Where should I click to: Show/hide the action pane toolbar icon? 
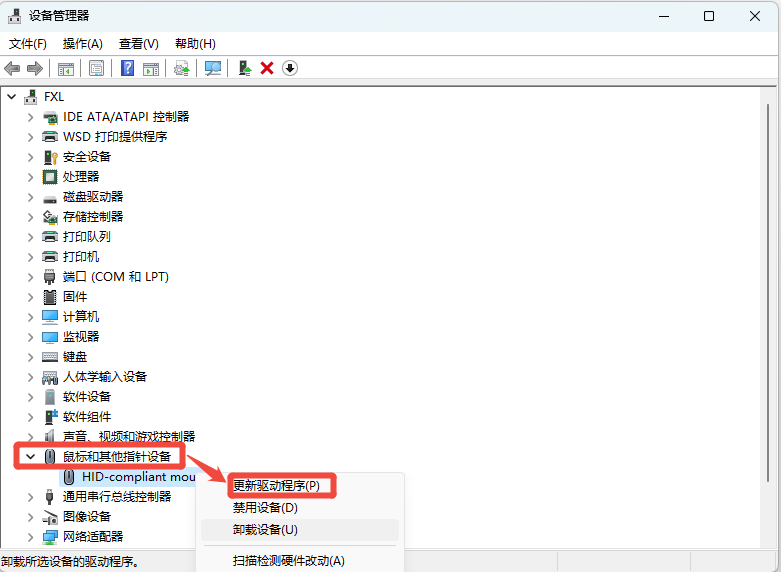point(151,68)
